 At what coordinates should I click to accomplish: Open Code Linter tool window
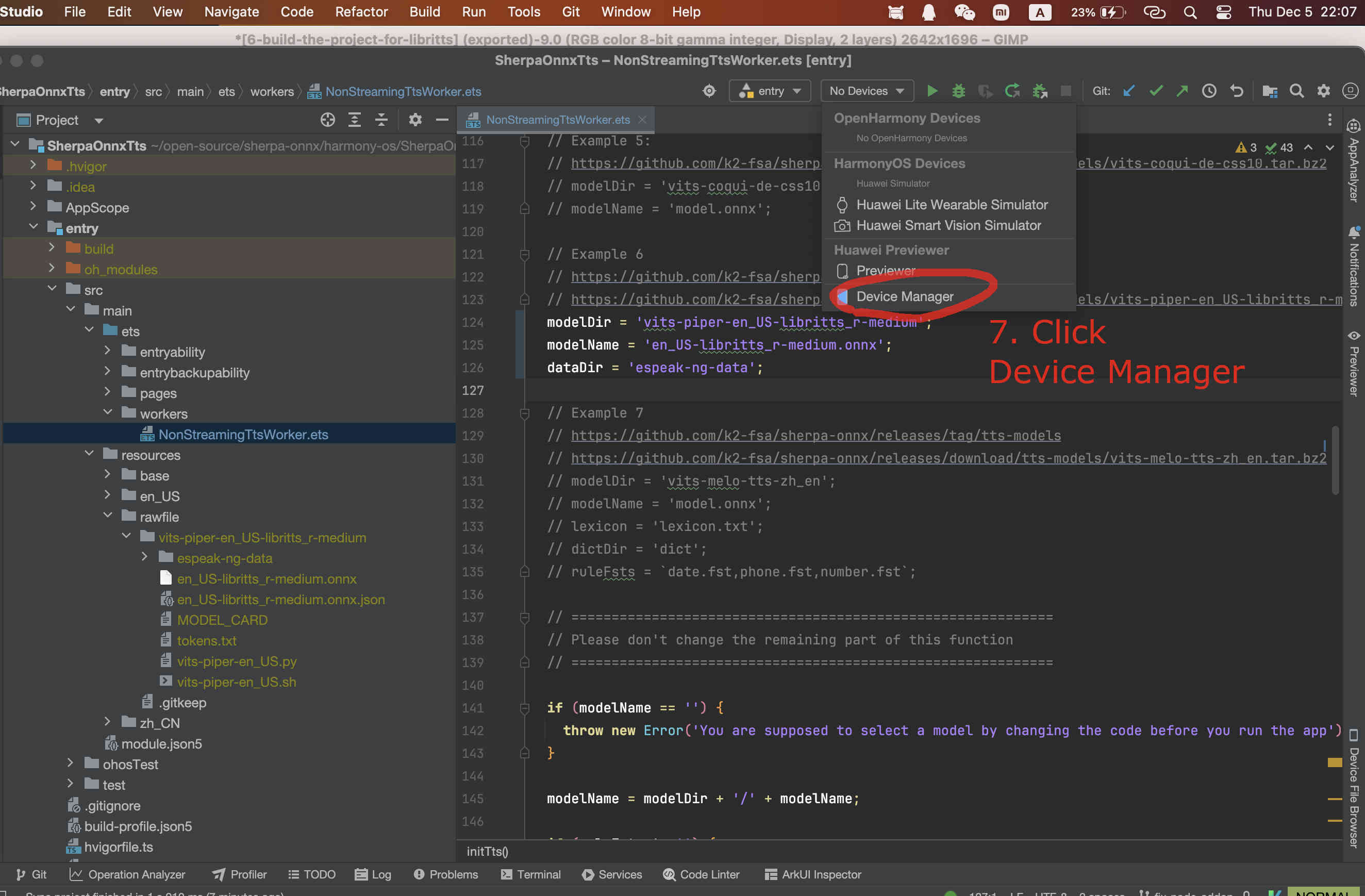701,874
